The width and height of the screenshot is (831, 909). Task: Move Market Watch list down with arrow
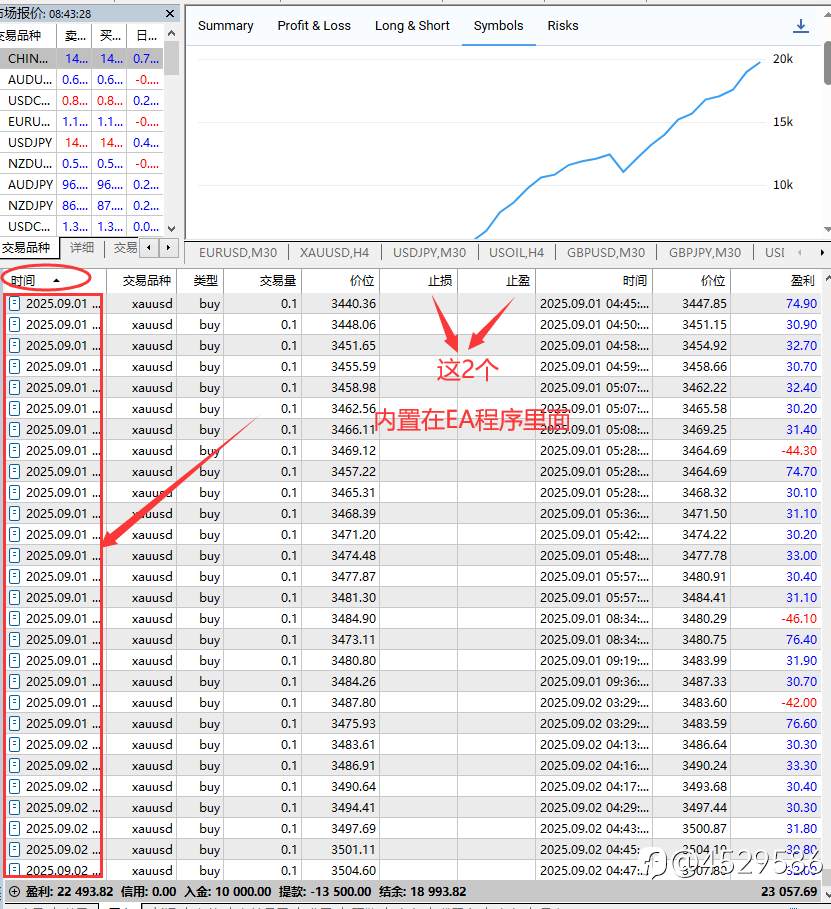[x=171, y=229]
